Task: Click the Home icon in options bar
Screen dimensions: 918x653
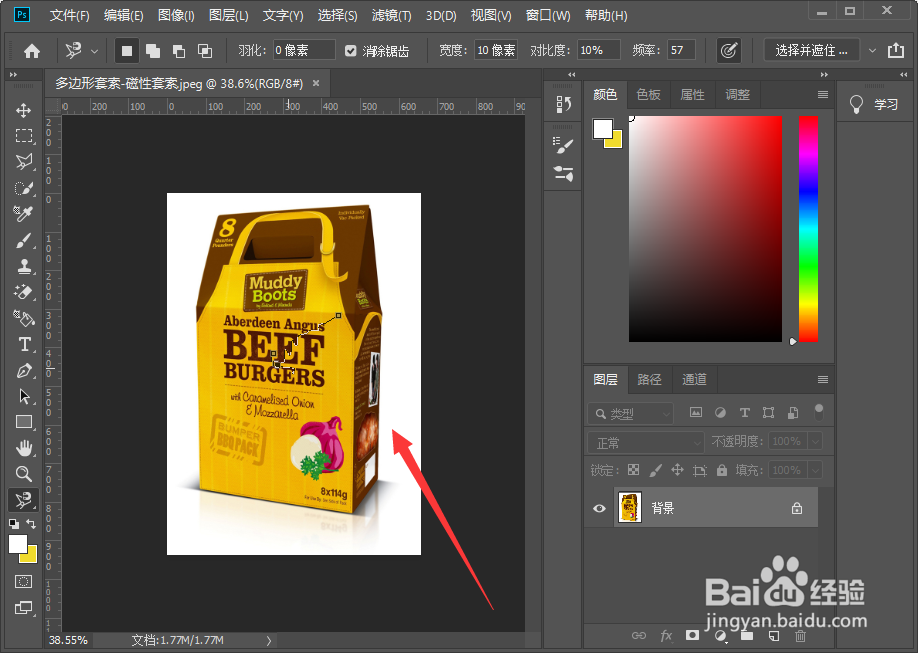Action: coord(32,51)
